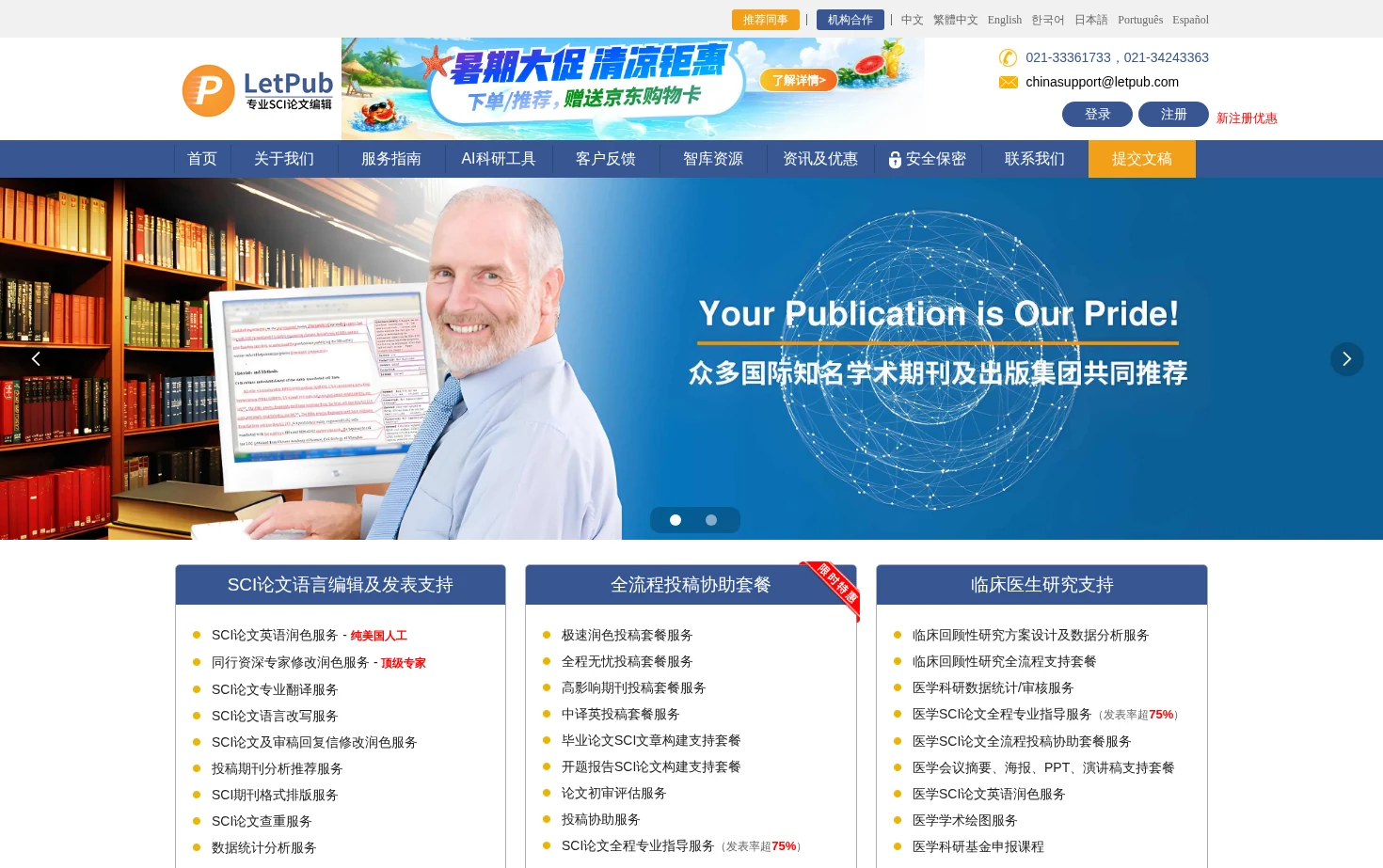Click the 全流程投稿协助套餐 section header
Viewport: 1383px width, 868px height.
point(691,585)
